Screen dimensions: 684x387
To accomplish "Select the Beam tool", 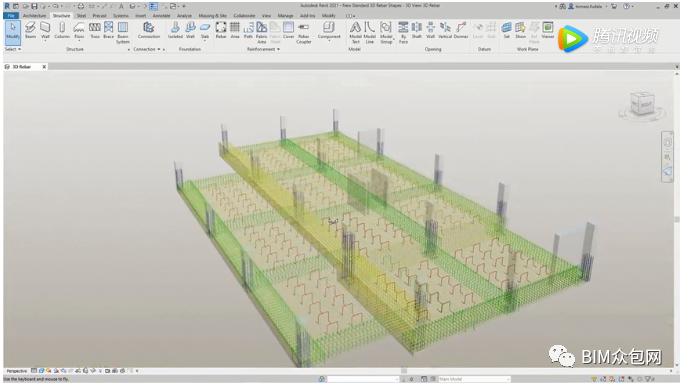I will pyautogui.click(x=30, y=31).
